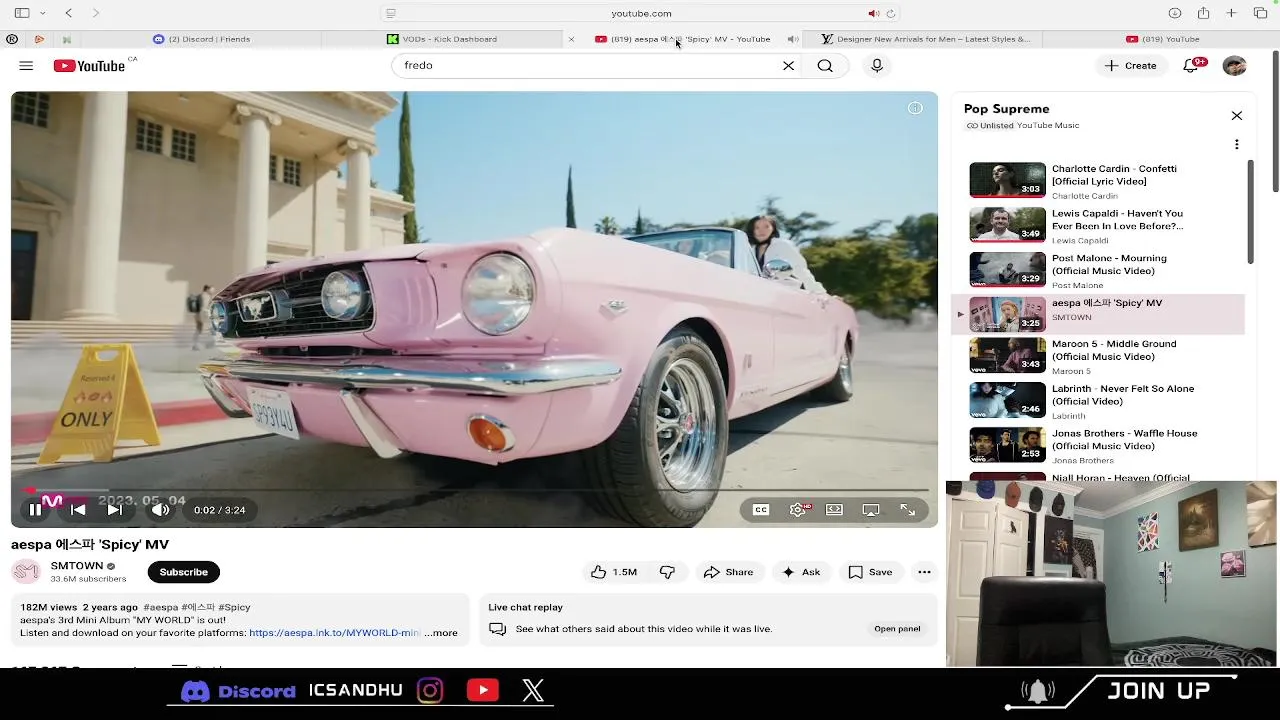Skip to next video in player
The width and height of the screenshot is (1280, 720).
tap(115, 510)
